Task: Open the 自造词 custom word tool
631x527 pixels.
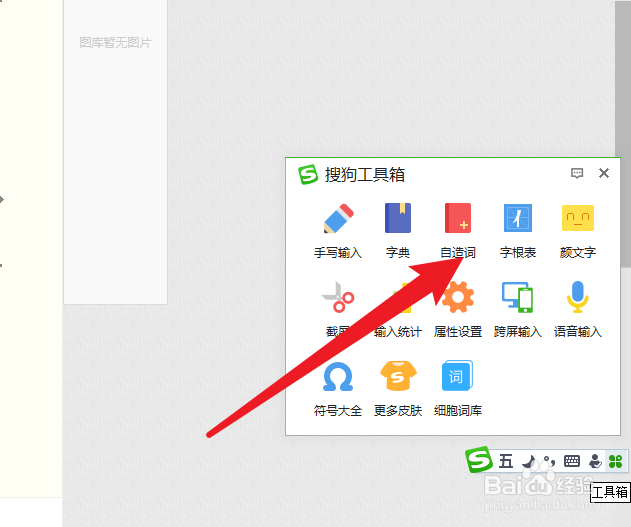Action: point(458,231)
